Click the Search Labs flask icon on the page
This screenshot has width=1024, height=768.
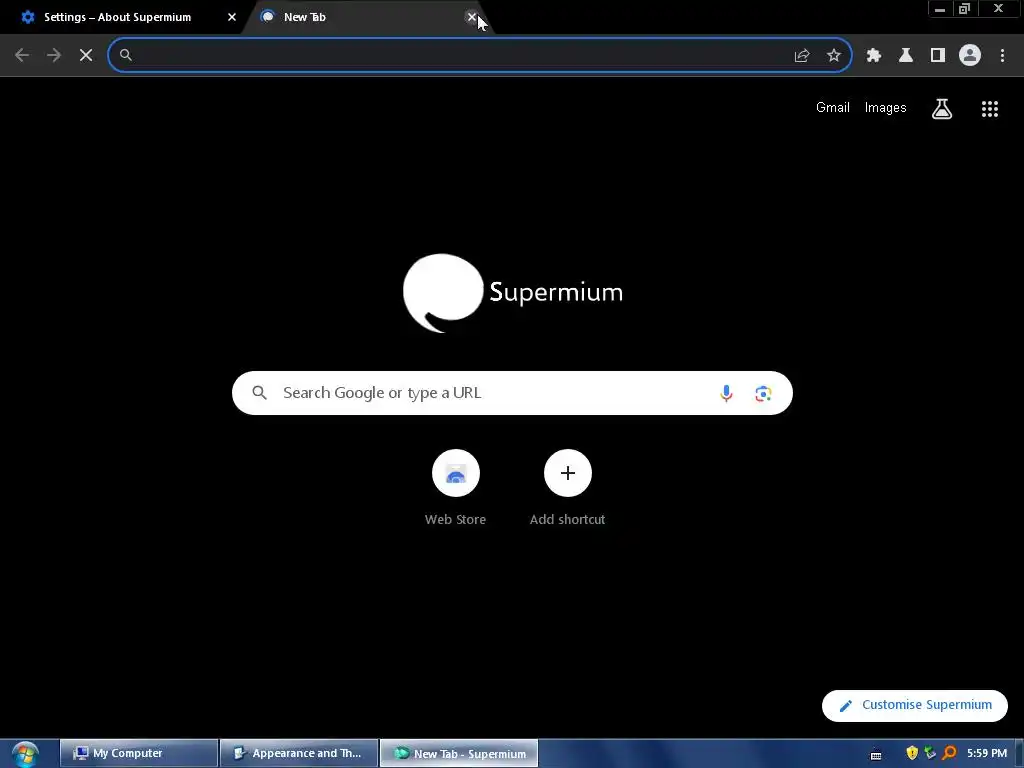point(942,108)
